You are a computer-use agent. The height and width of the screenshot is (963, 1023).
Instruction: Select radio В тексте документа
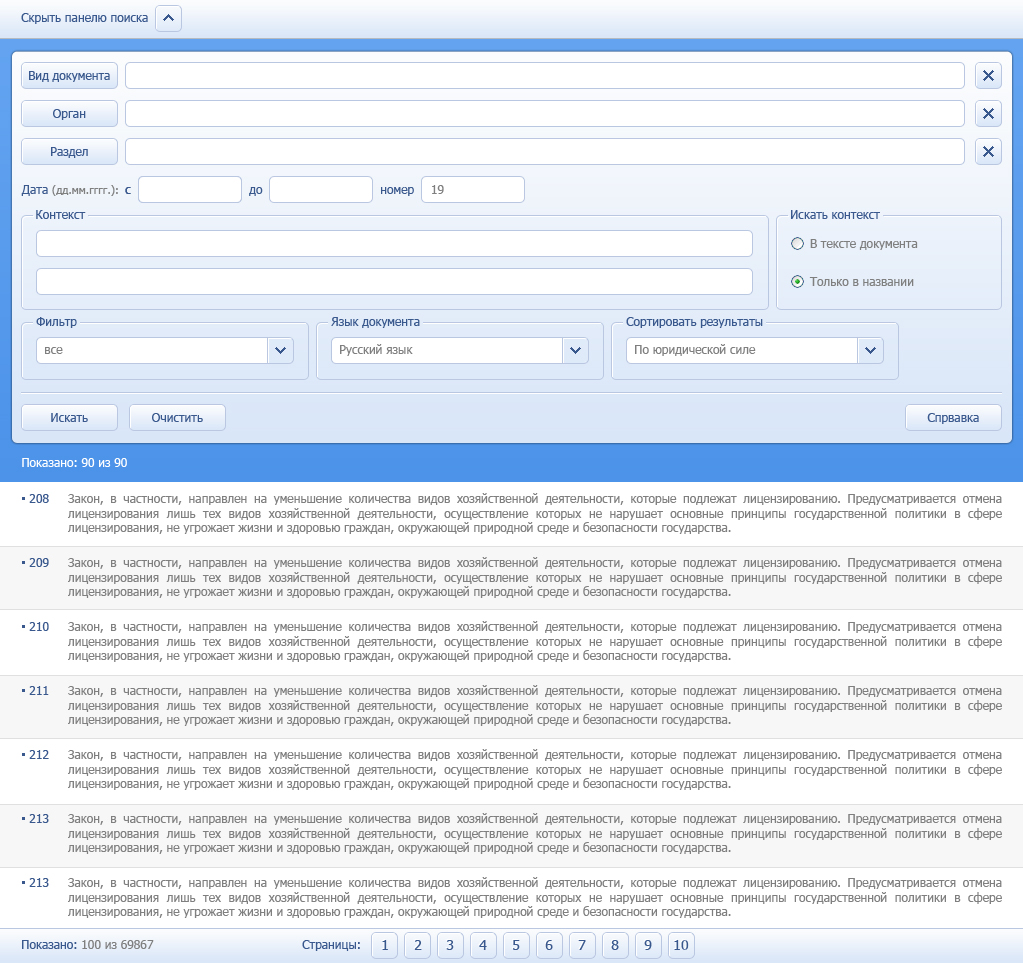click(x=797, y=244)
